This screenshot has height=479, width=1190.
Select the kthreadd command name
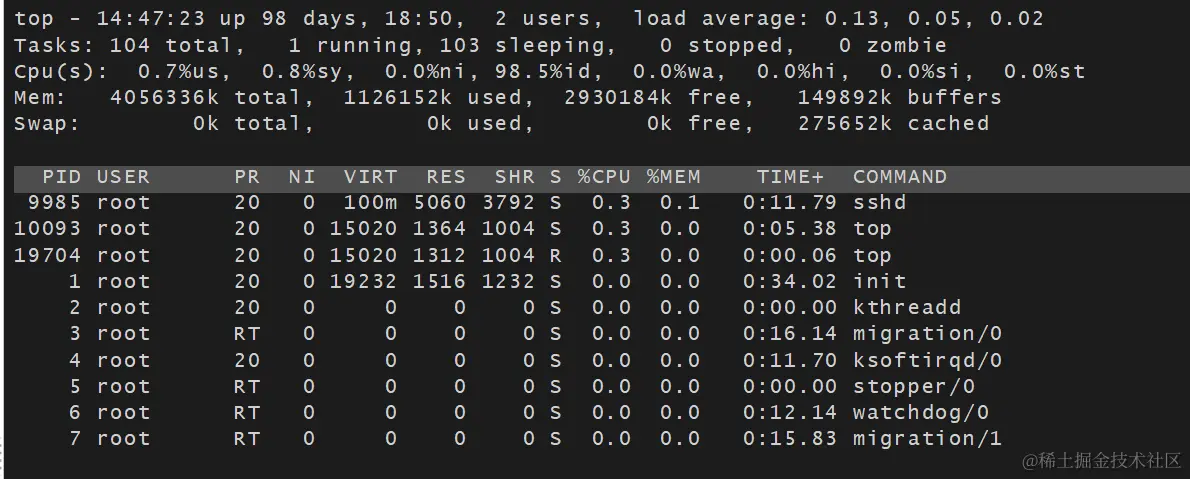tap(907, 307)
